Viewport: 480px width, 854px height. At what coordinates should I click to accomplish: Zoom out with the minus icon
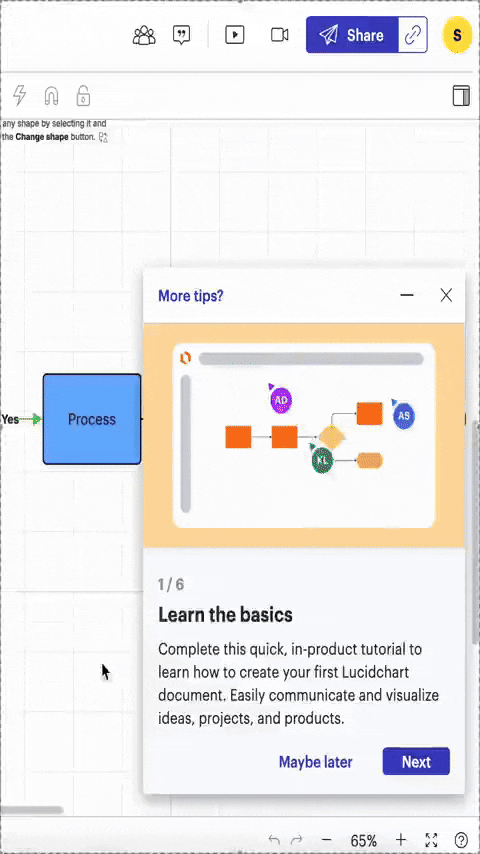(326, 839)
